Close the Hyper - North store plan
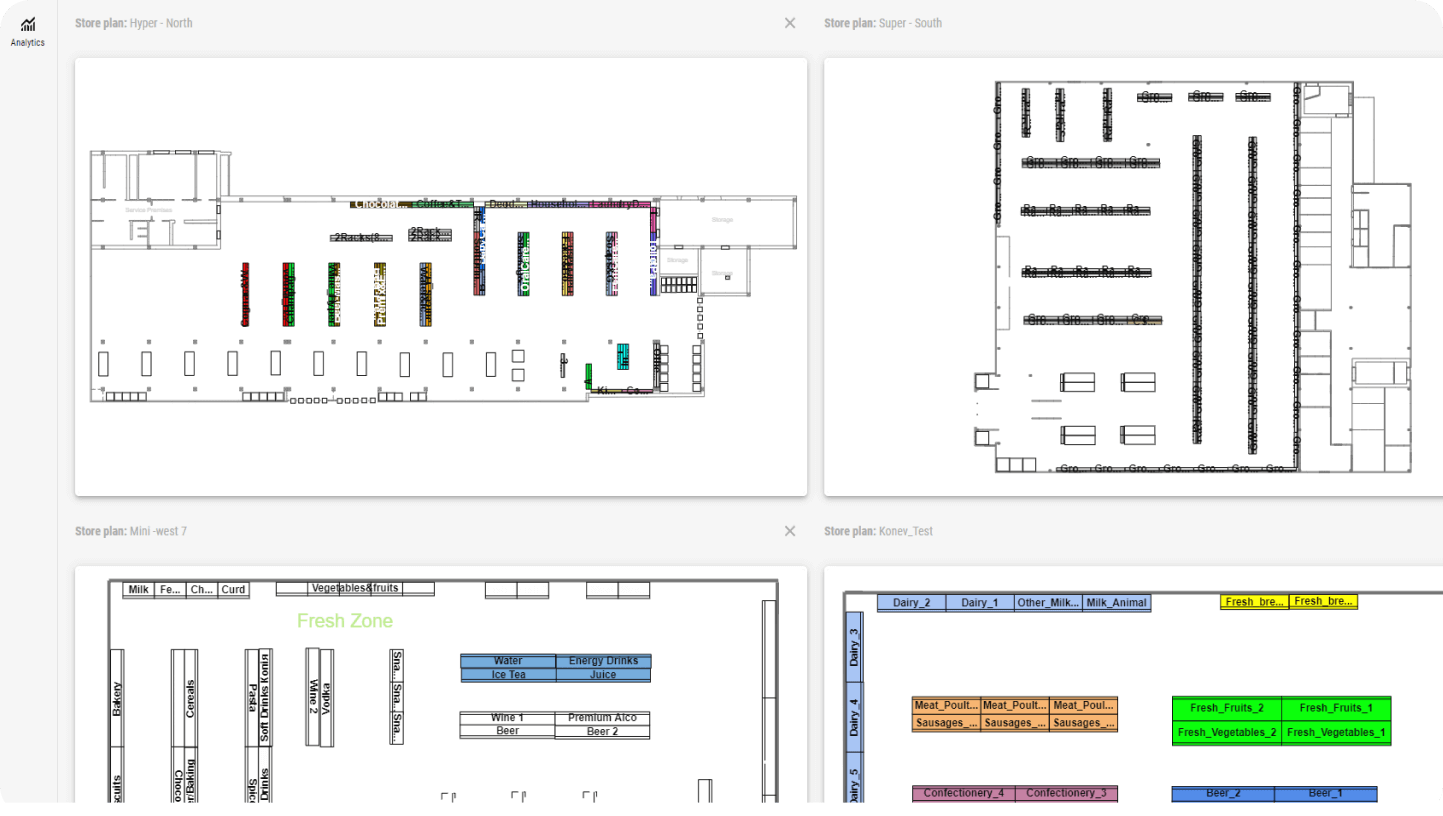1443x816 pixels. 790,23
